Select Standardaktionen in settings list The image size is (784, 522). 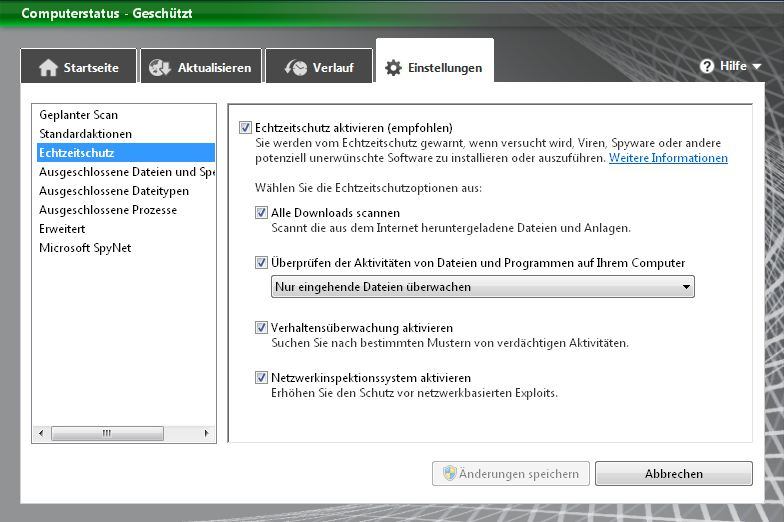pyautogui.click(x=126, y=134)
